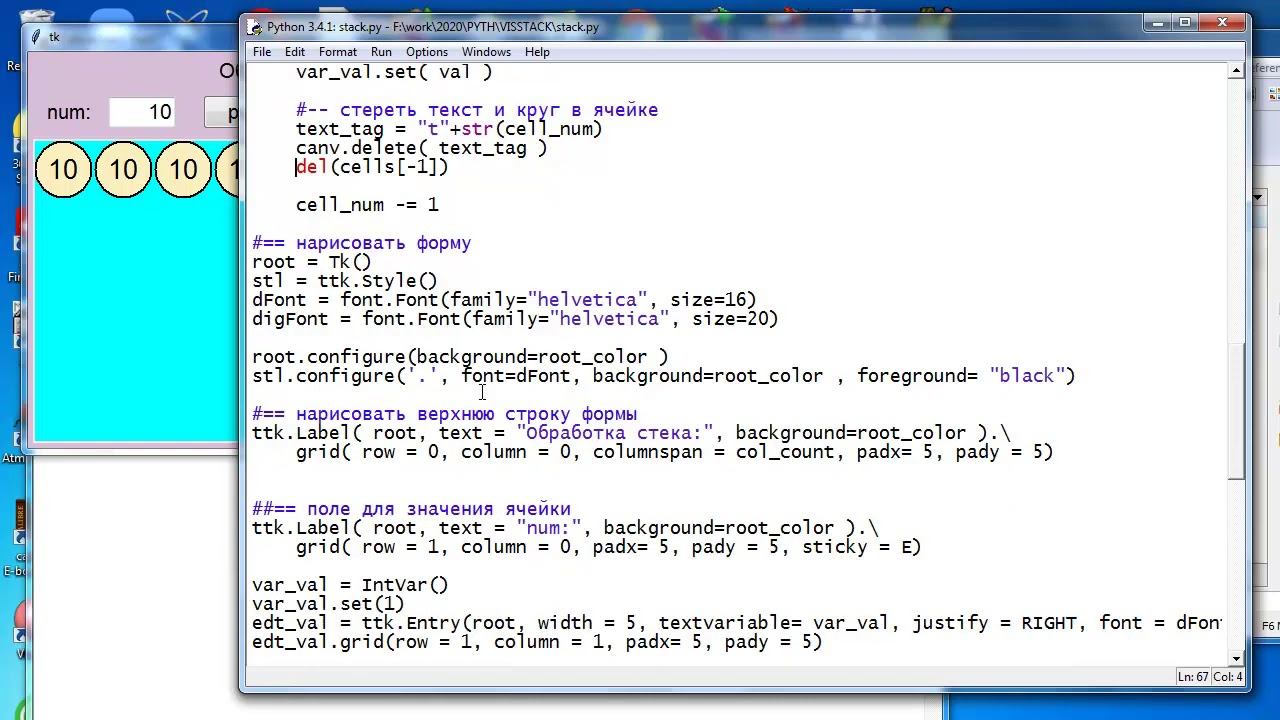This screenshot has width=1280, height=720.
Task: Click the 'cell_num -= 1' line
Action: (367, 205)
